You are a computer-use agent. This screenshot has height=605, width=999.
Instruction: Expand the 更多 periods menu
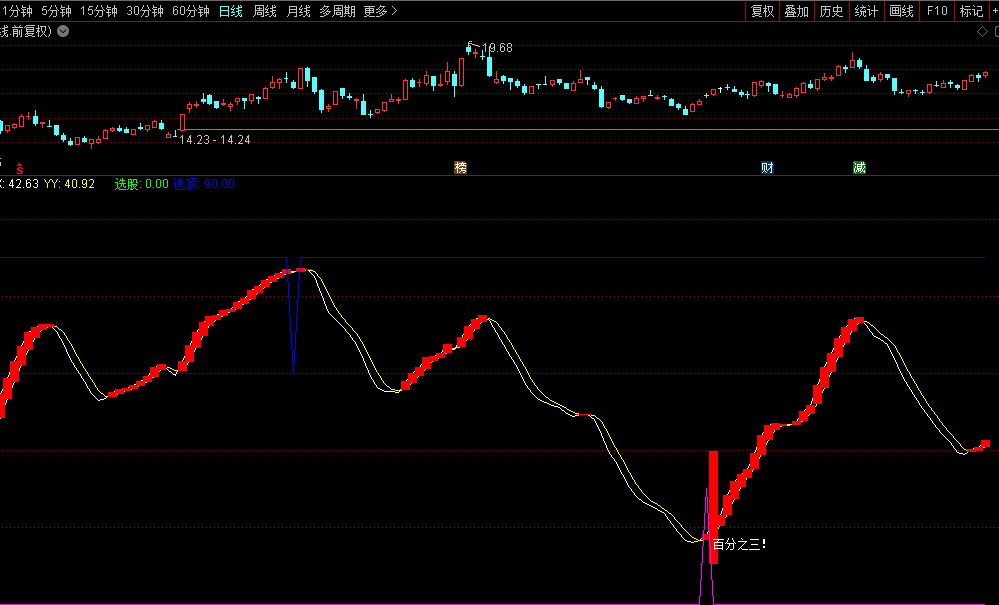[380, 11]
